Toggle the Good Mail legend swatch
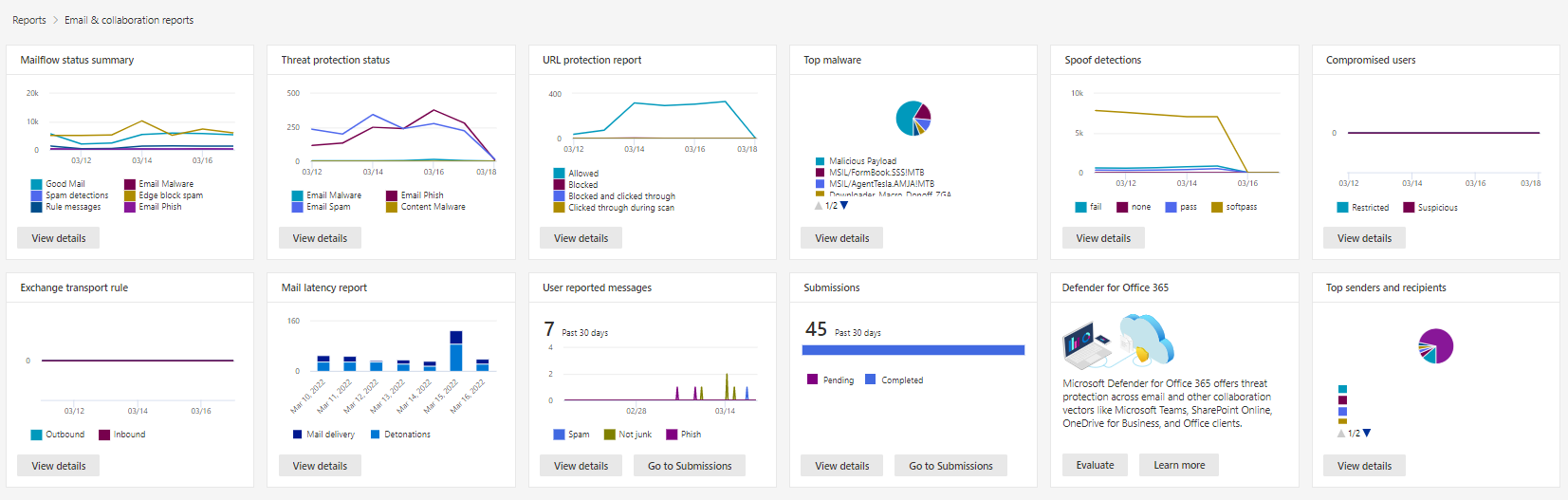Screen dimensions: 1568x500 36,184
